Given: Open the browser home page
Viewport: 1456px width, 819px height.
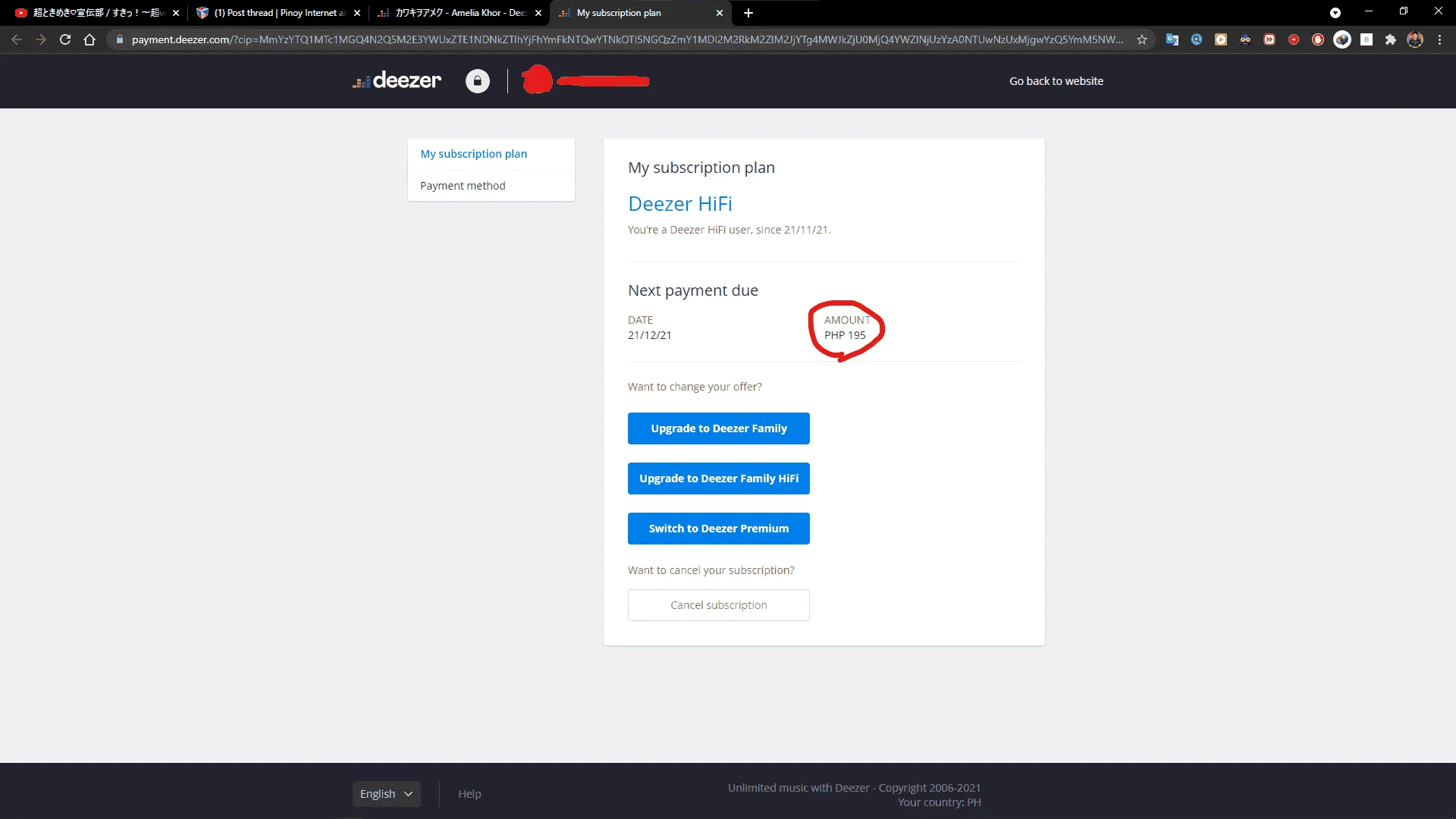Looking at the screenshot, I should (x=89, y=39).
